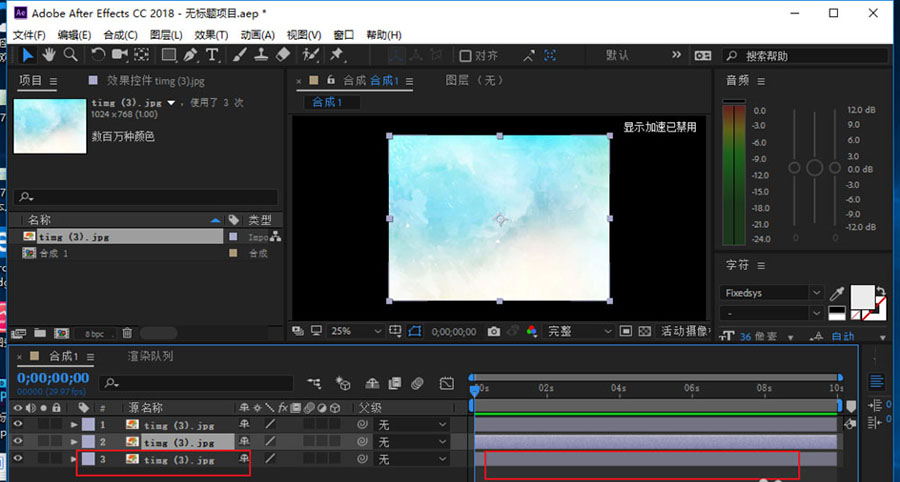The image size is (900, 482).
Task: Select the Pen tool
Action: (191, 55)
